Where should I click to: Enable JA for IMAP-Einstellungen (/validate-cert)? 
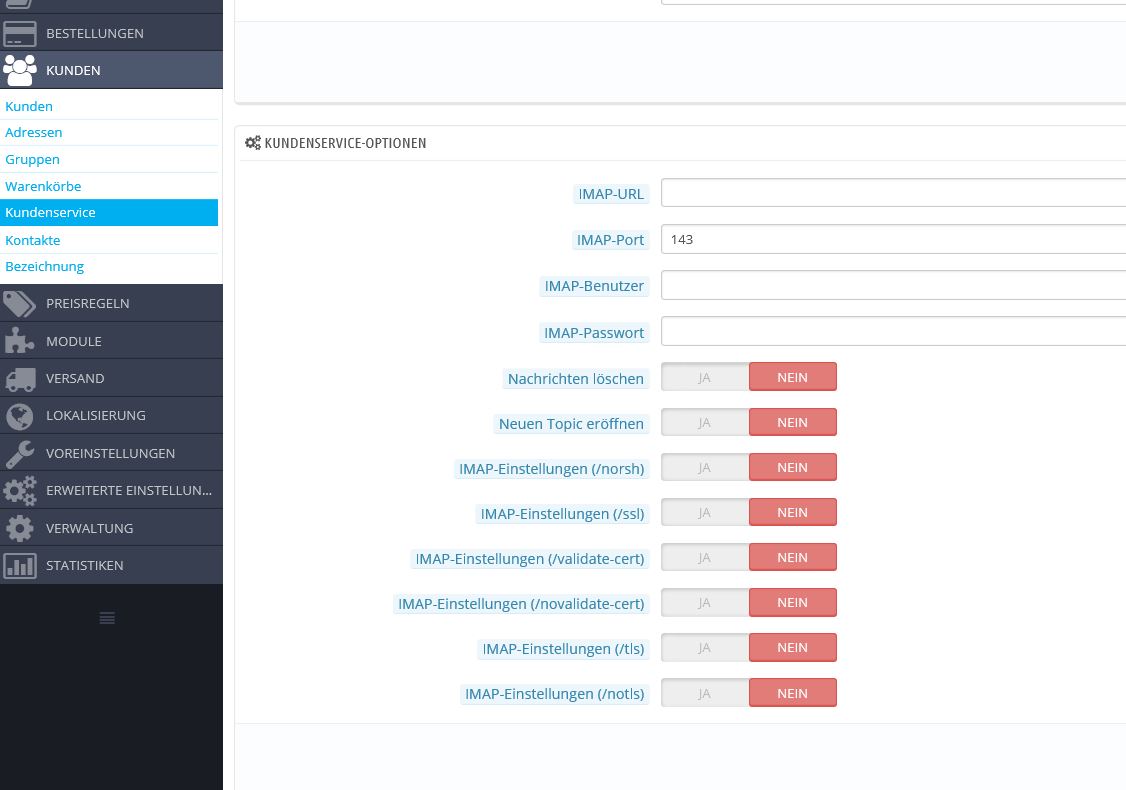704,557
